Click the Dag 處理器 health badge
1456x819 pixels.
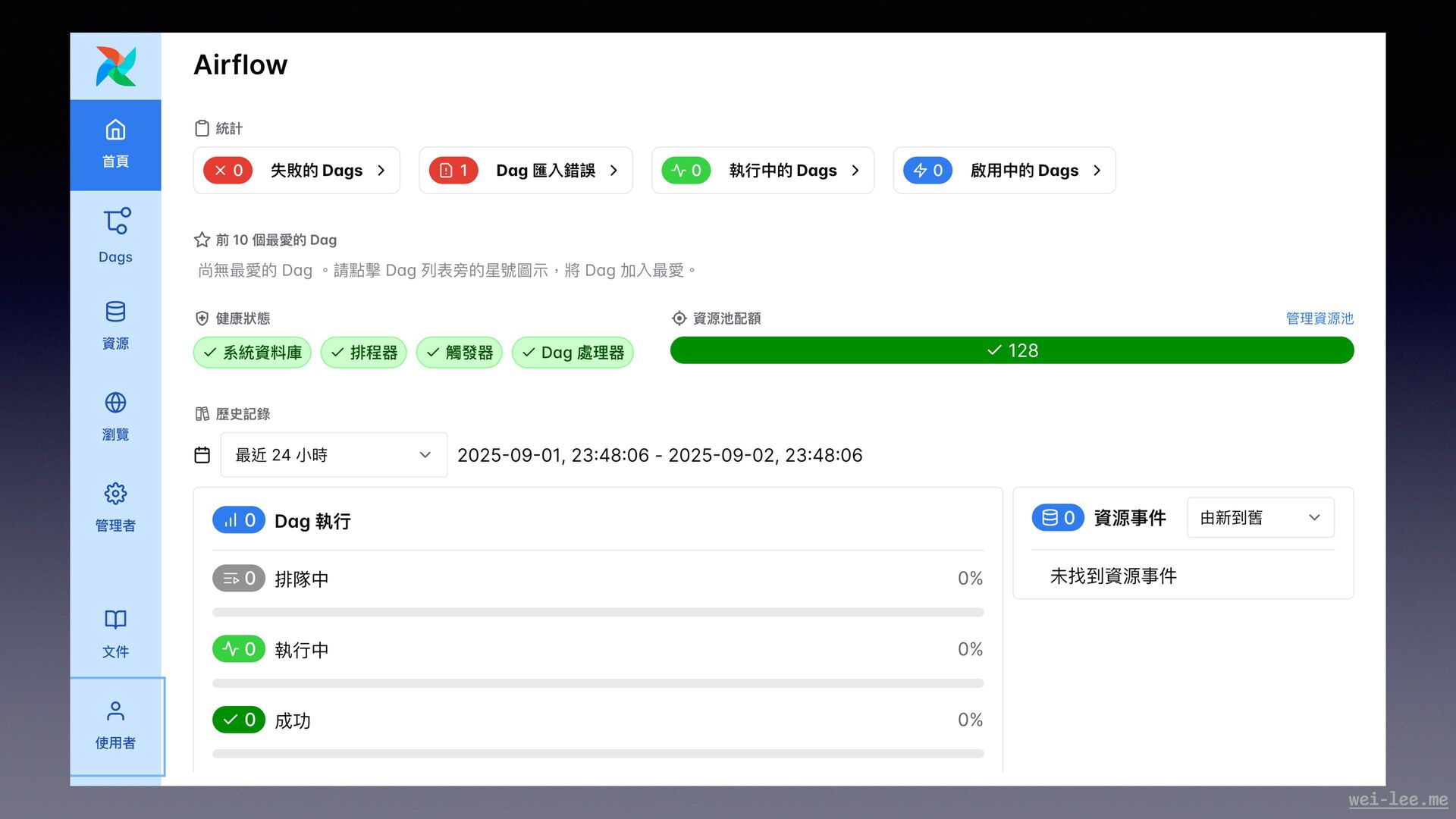(x=573, y=353)
